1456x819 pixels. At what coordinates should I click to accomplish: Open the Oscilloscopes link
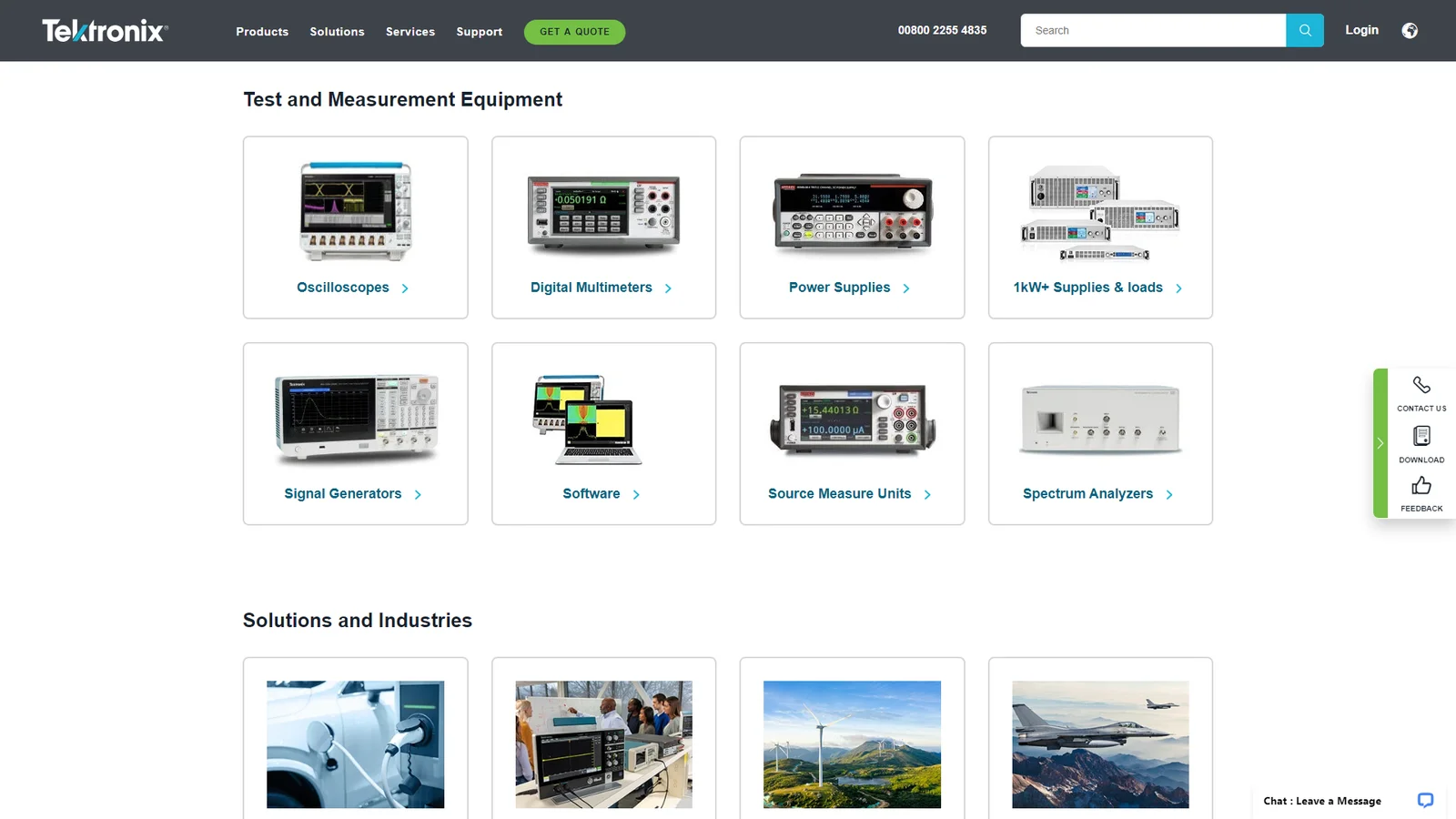pos(343,288)
